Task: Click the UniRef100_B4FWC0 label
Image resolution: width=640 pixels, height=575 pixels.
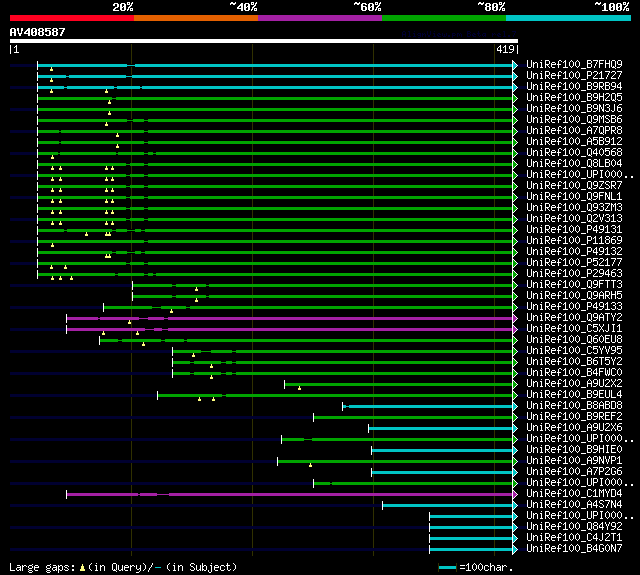Action: [574, 373]
